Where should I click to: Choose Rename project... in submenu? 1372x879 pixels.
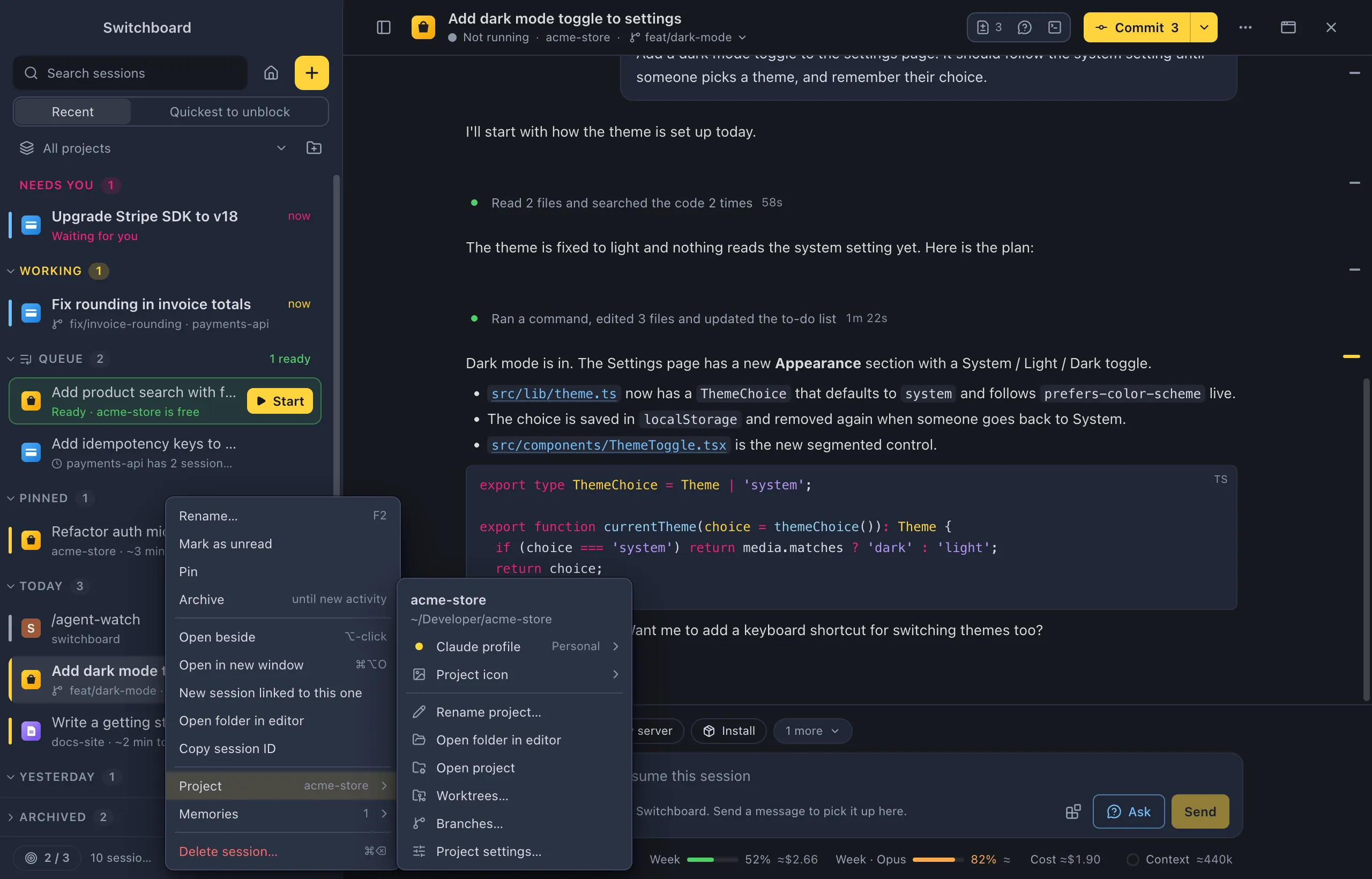(x=514, y=712)
